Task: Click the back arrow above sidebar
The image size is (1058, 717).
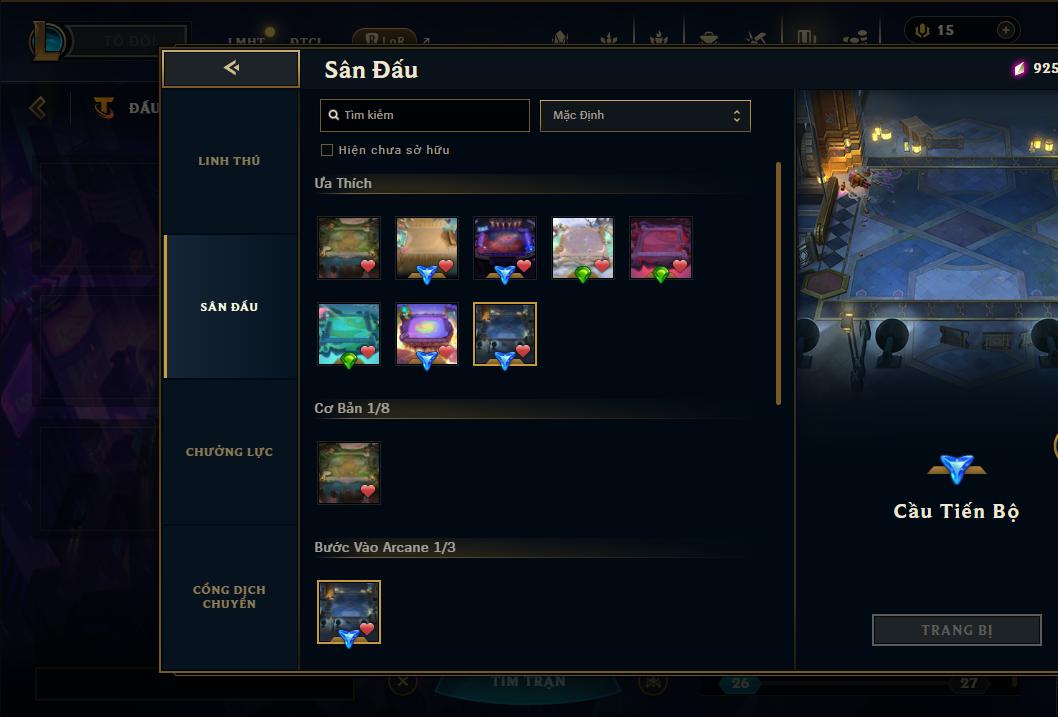Action: click(231, 68)
